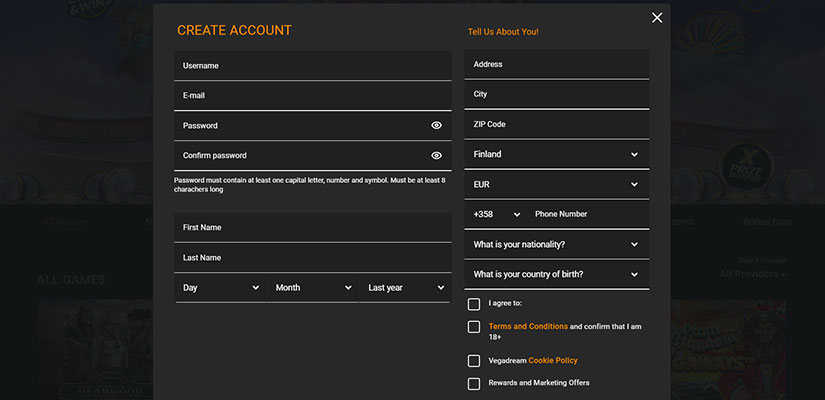Tick the Terms and Conditions checkbox
Image resolution: width=825 pixels, height=400 pixels.
[x=474, y=327]
